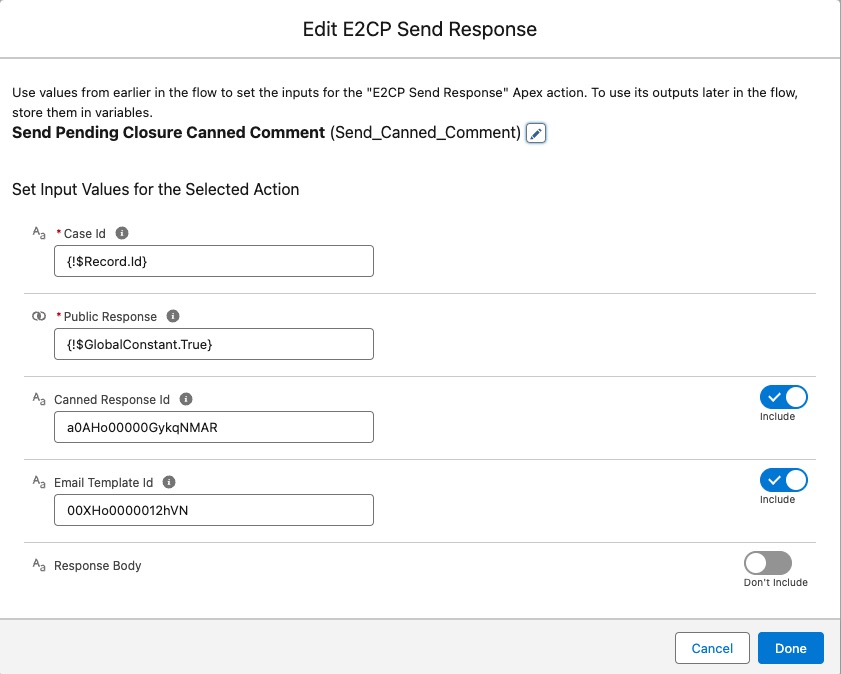Click the text type icon beside Email Template Id
This screenshot has width=841, height=674.
[x=39, y=483]
